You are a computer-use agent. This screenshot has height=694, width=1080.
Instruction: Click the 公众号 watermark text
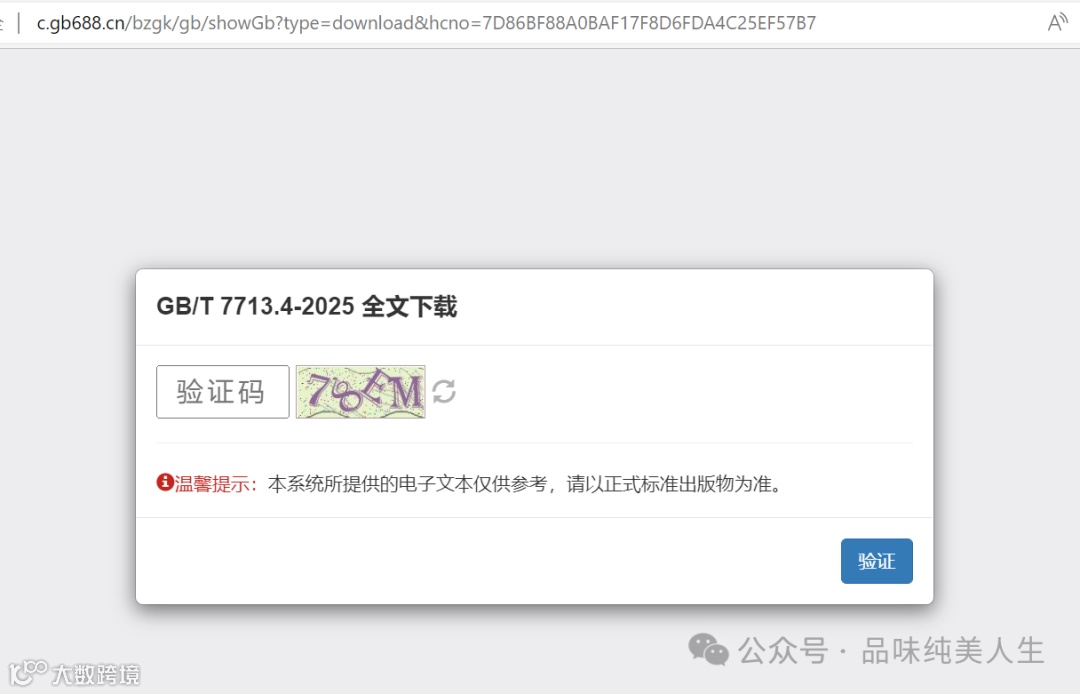[x=783, y=651]
